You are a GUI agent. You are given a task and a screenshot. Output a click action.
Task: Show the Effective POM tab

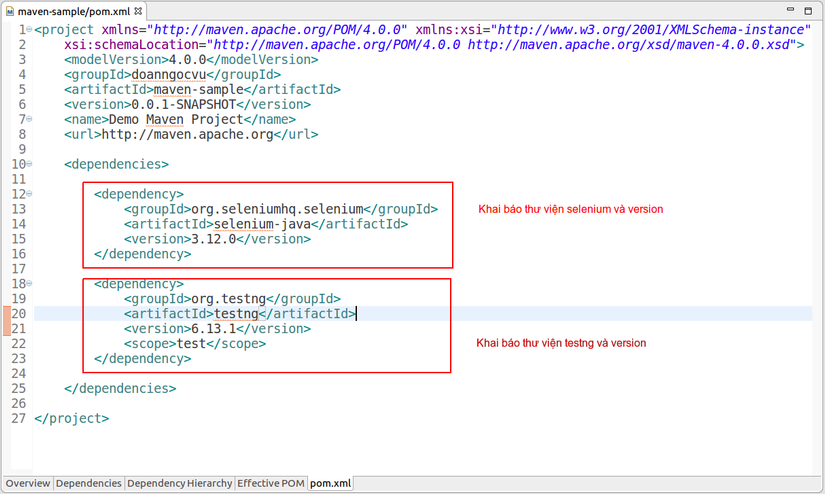coord(270,484)
